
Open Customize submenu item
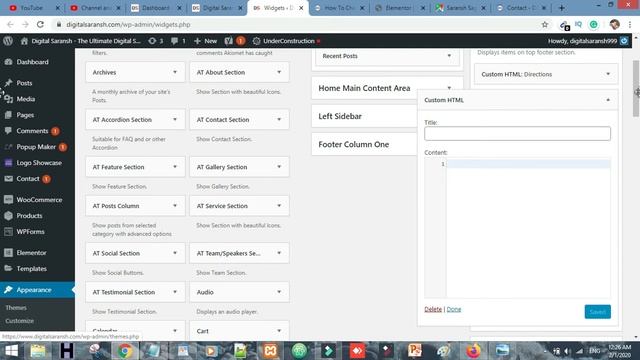point(20,321)
